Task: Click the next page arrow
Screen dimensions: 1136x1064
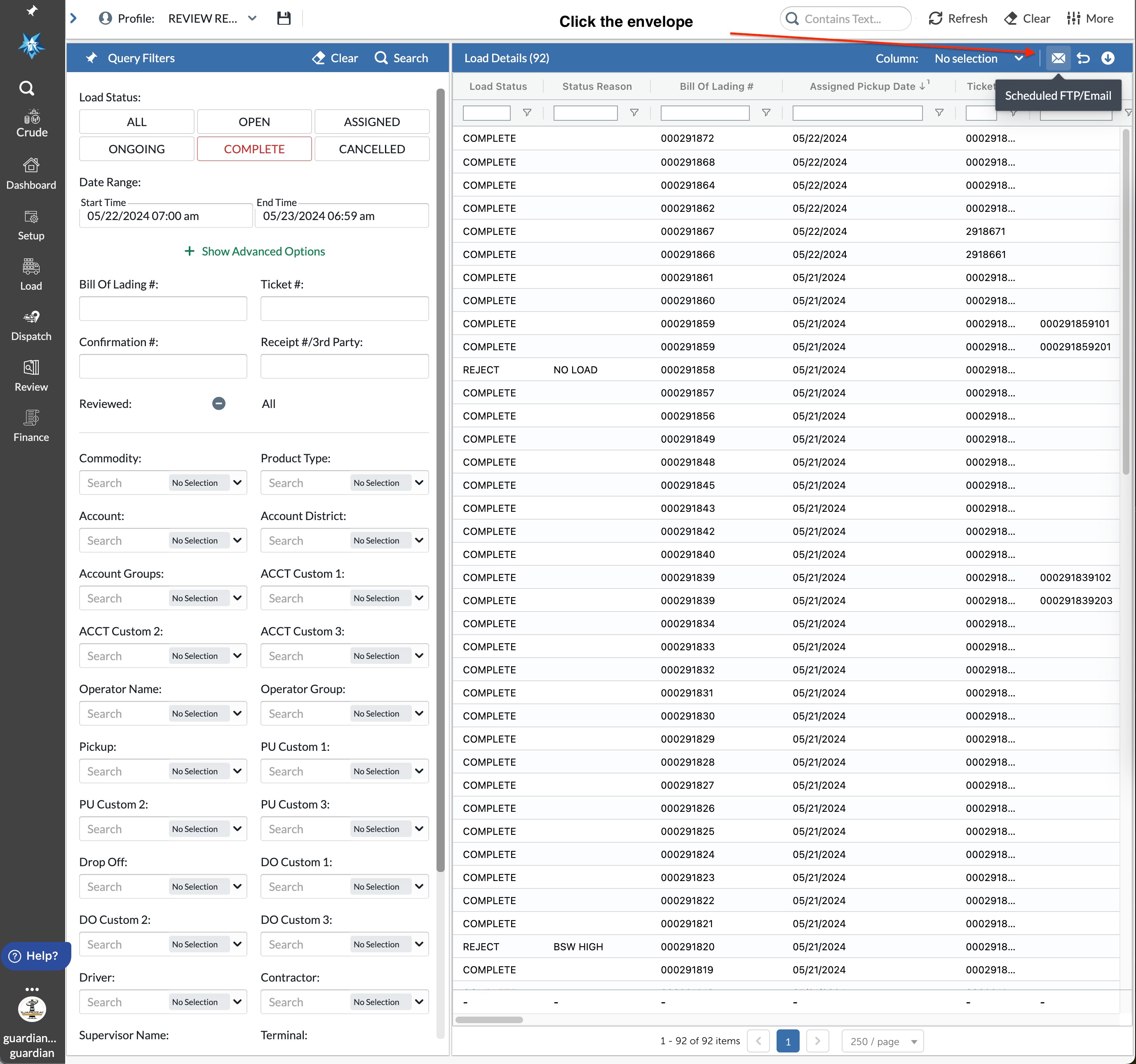Action: (x=817, y=1041)
